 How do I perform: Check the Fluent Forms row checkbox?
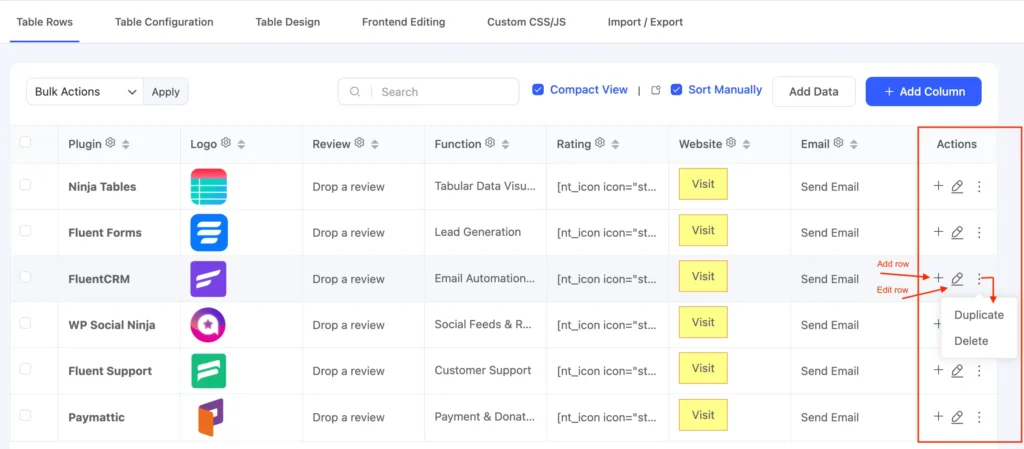pos(25,230)
